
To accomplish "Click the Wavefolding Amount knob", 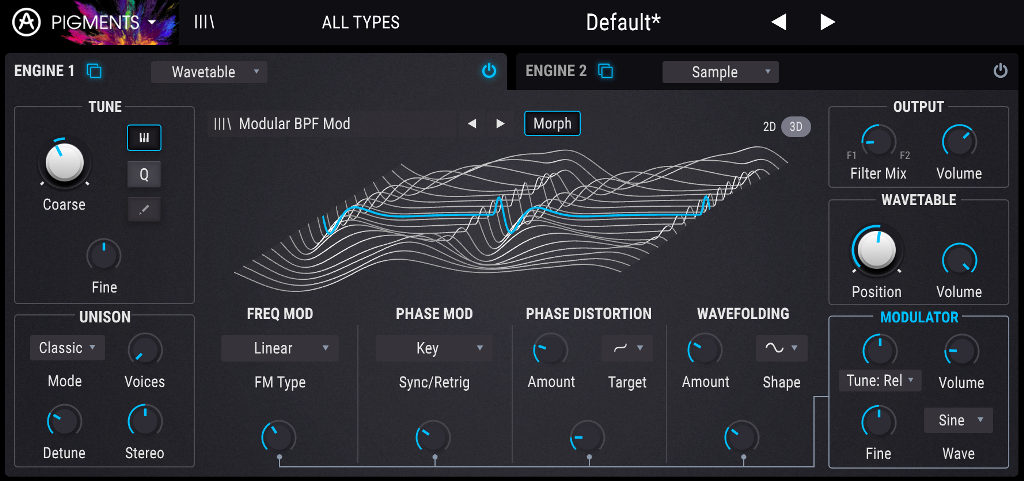I will coord(705,349).
